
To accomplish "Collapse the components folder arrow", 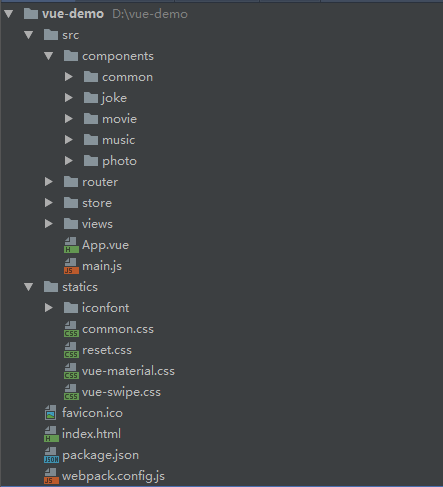I will [49, 56].
